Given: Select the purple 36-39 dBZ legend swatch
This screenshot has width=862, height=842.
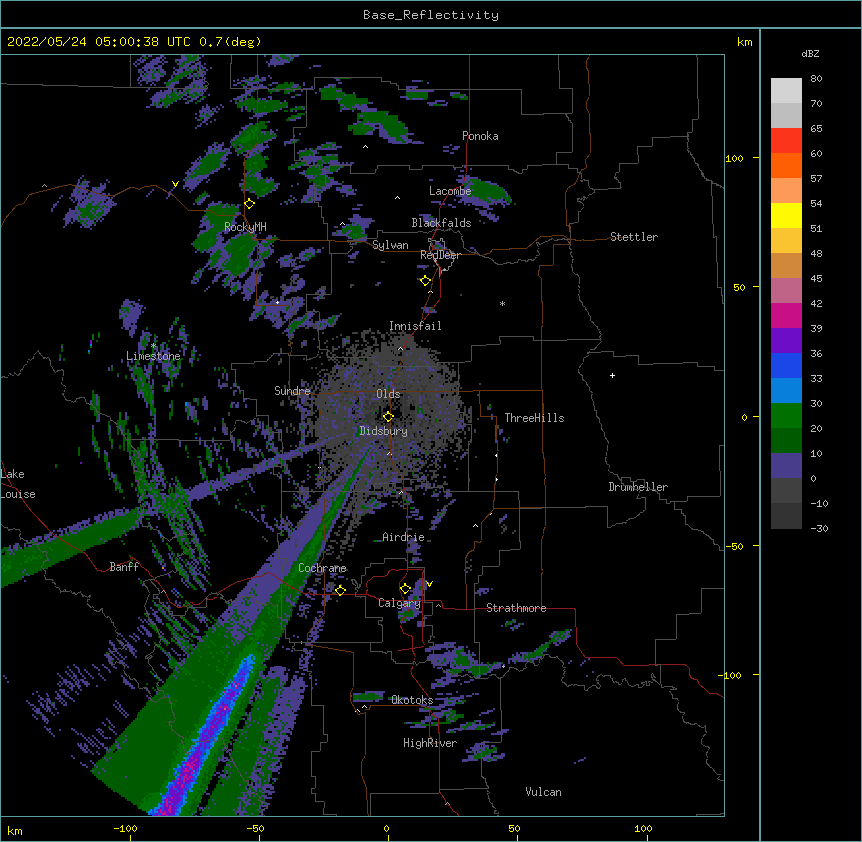Looking at the screenshot, I should 786,340.
